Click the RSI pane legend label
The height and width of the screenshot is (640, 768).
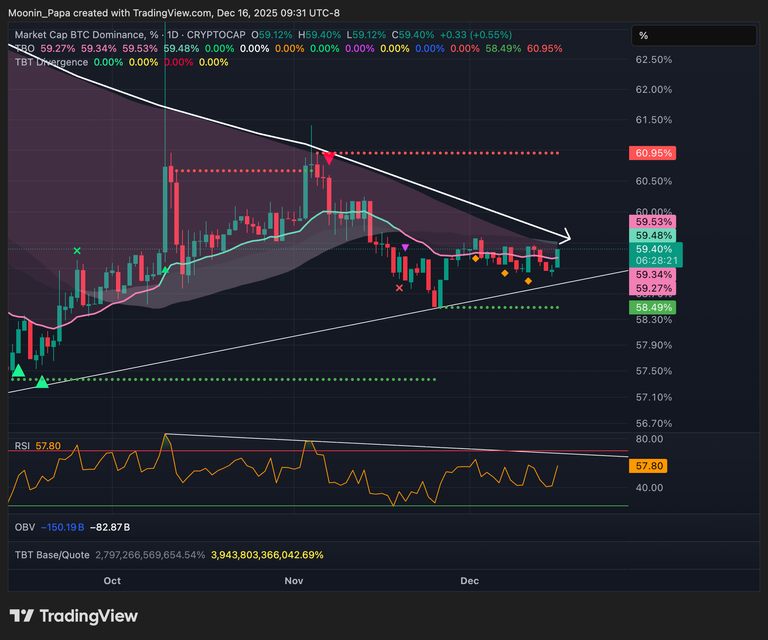pos(22,445)
